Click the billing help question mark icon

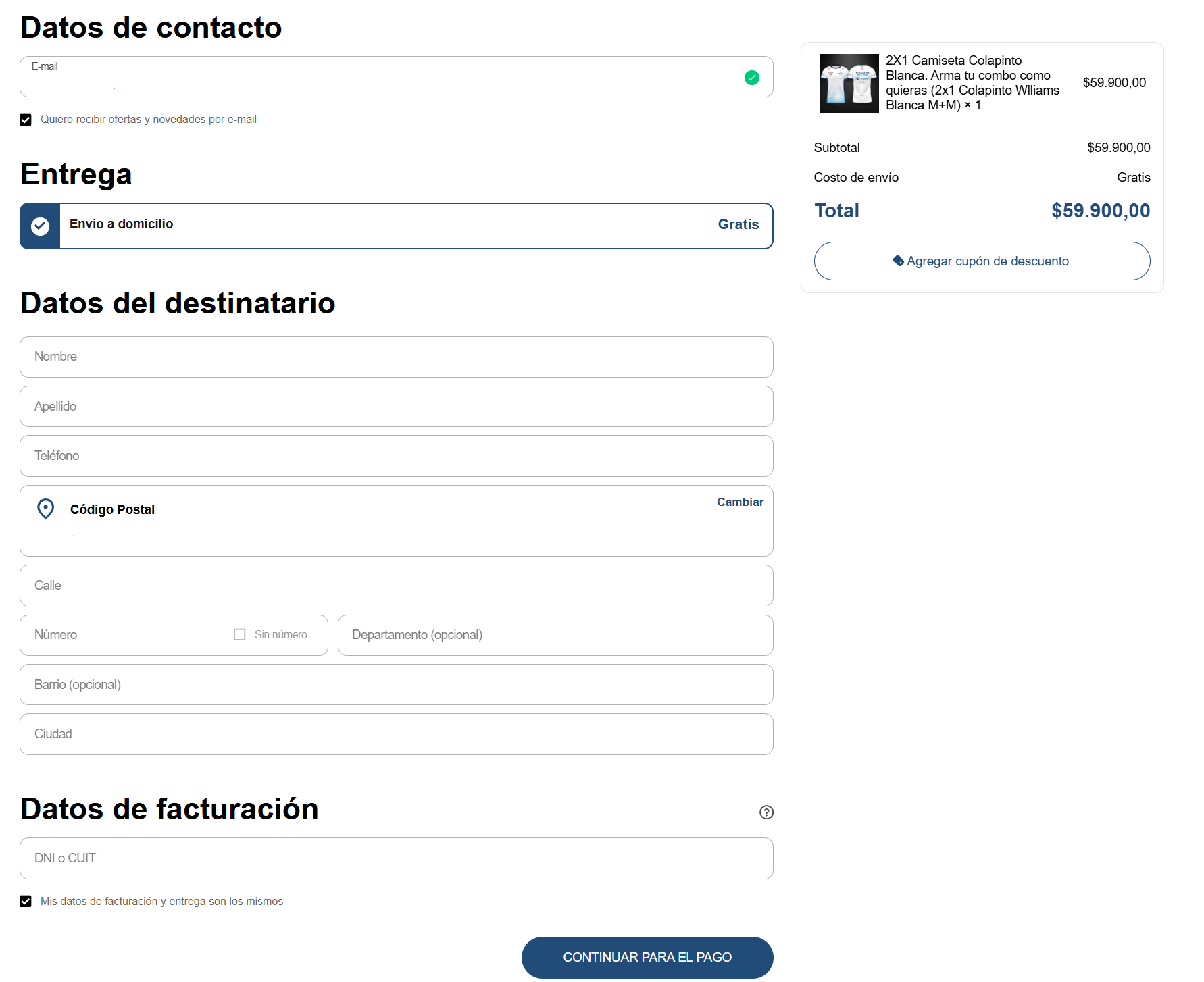(x=766, y=812)
